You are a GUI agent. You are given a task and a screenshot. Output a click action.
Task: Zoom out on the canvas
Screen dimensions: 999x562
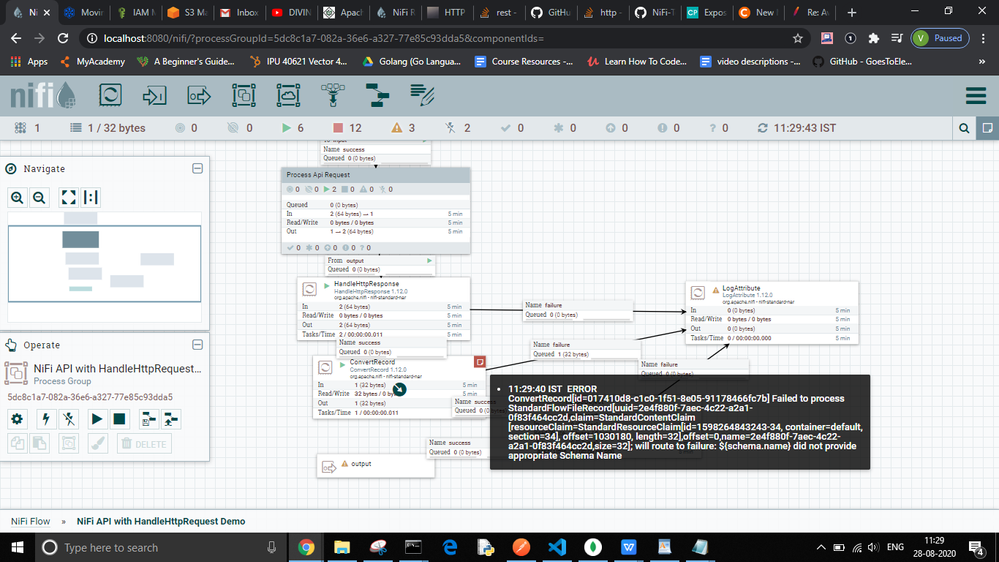tap(40, 198)
